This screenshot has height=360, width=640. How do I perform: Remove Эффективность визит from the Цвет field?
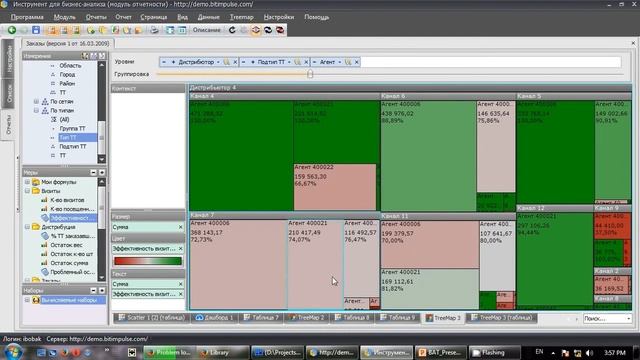click(x=180, y=249)
